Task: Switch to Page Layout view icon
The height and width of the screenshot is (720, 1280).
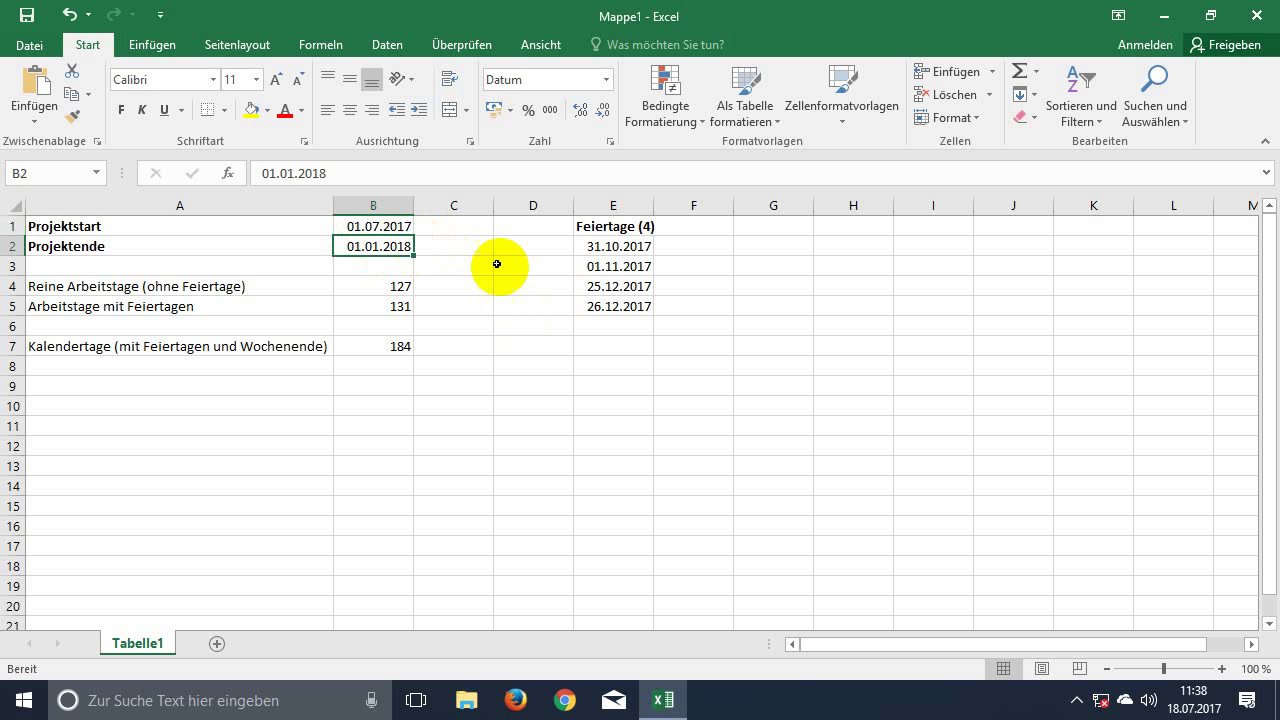Action: coord(1041,669)
